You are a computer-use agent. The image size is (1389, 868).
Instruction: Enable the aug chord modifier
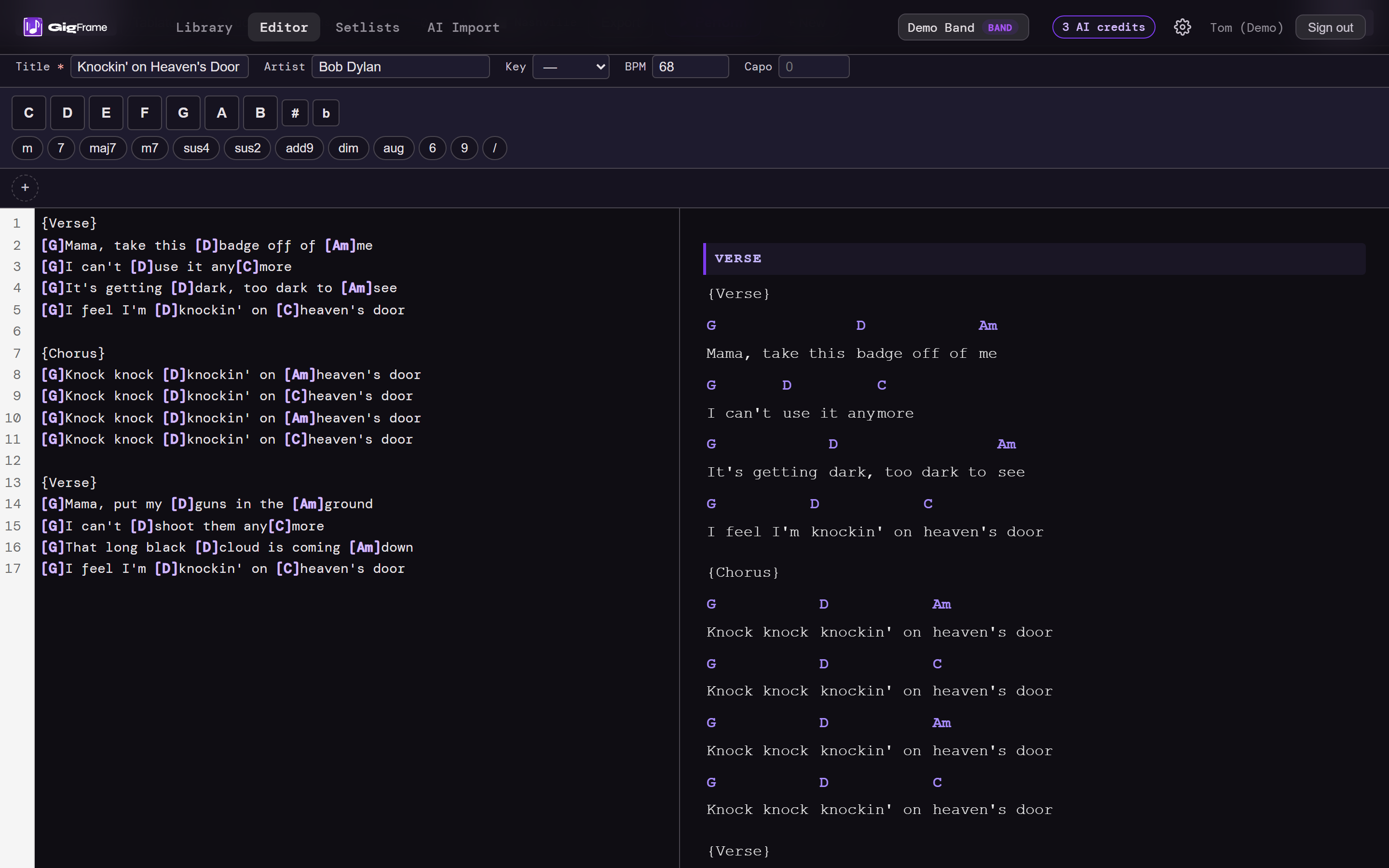pos(393,148)
